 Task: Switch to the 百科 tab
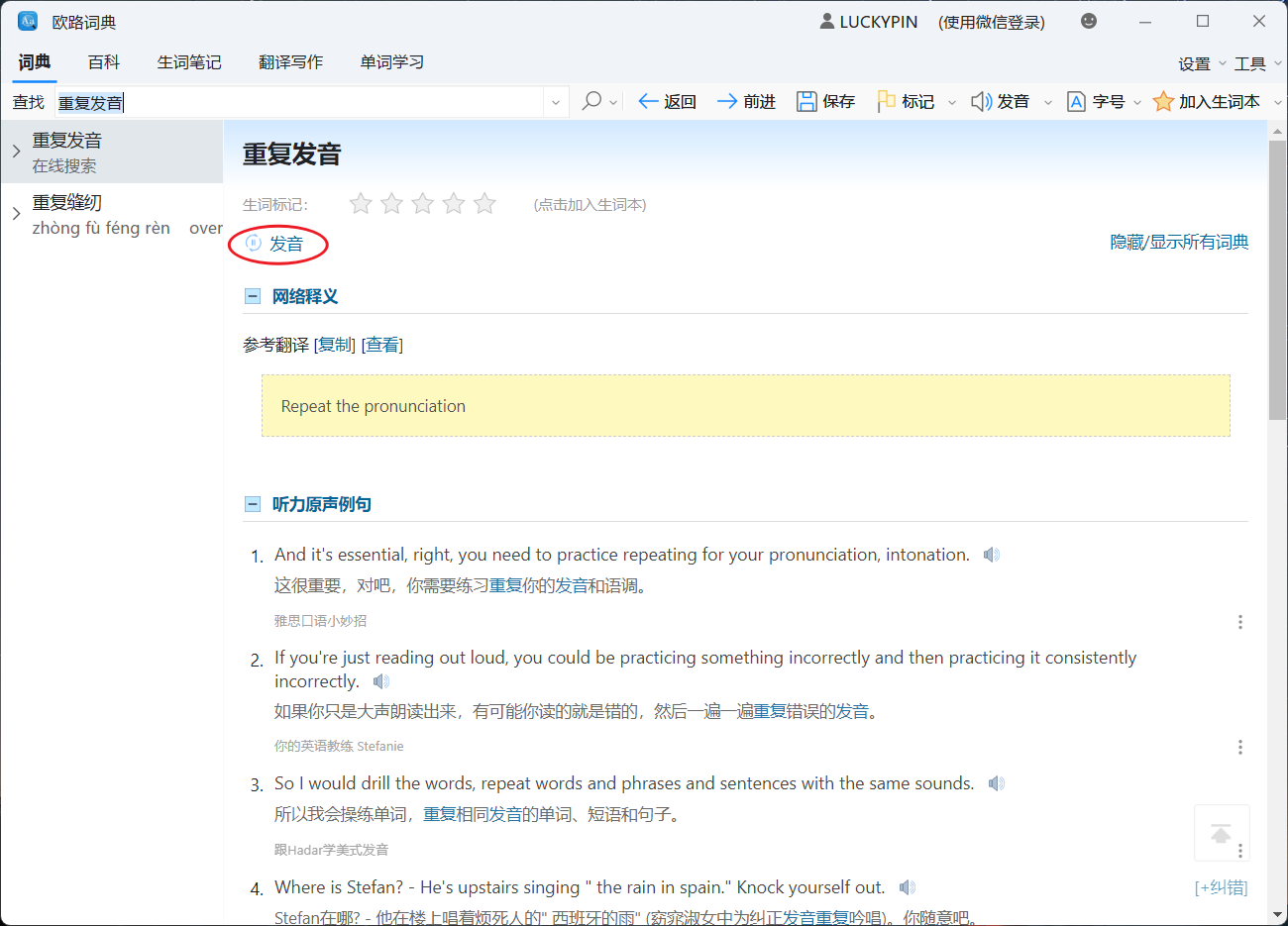pyautogui.click(x=104, y=61)
